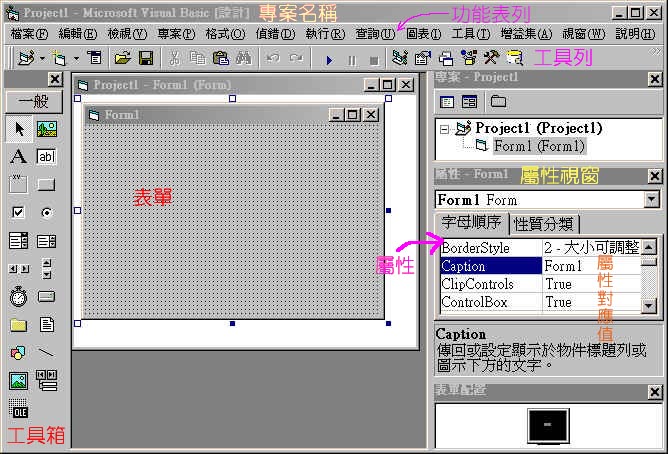Open Form Layout Window from toolbar
The height and width of the screenshot is (454, 668).
coord(446,58)
